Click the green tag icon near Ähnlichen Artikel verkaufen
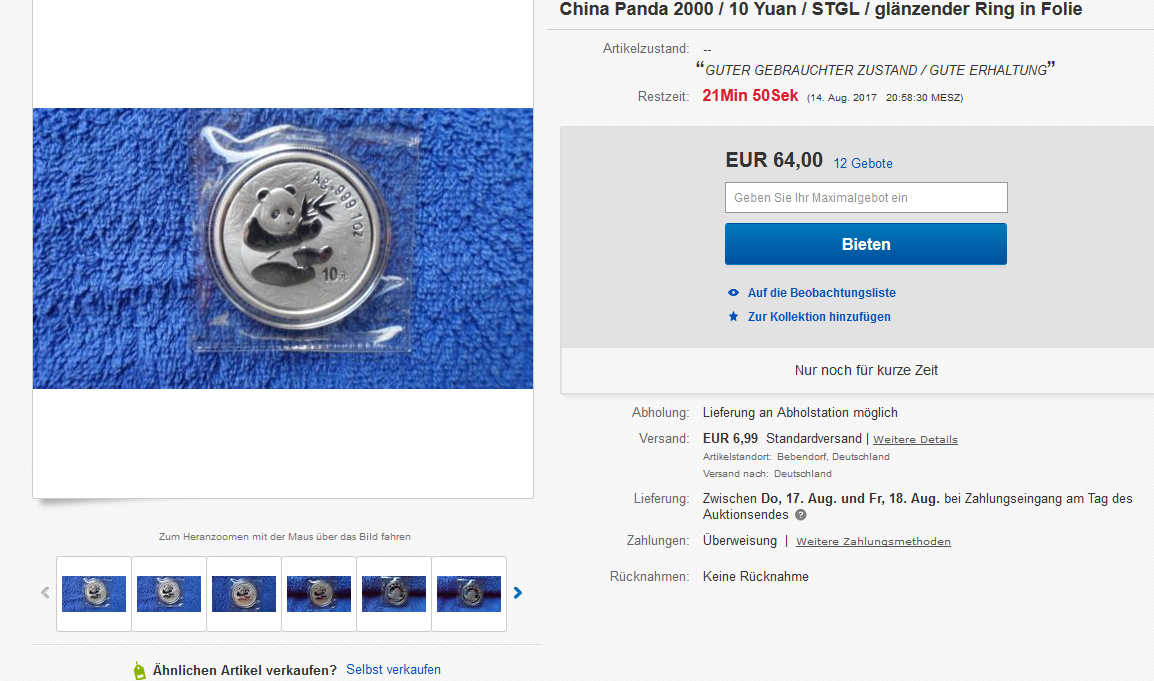The image size is (1154, 681). pyautogui.click(x=139, y=670)
